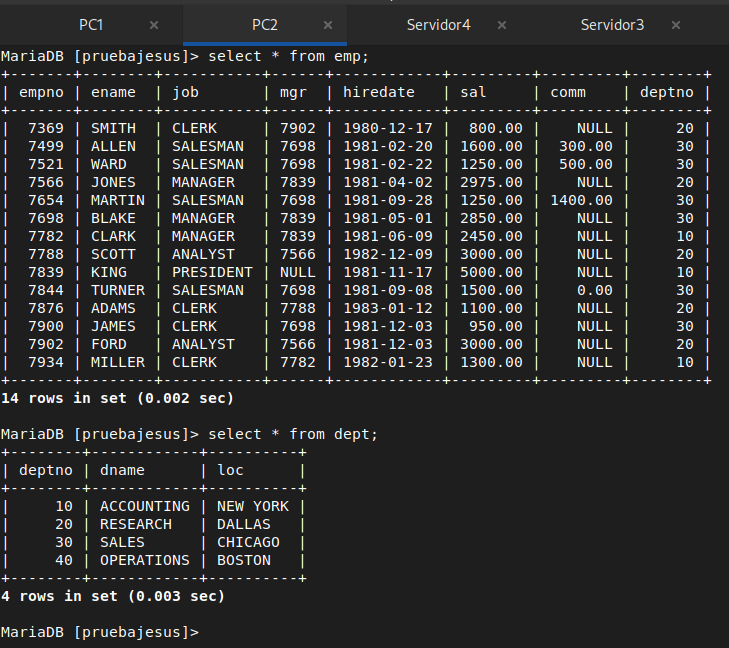Click hiredate 1982-01-23
The height and width of the screenshot is (648, 729).
[x=388, y=363]
